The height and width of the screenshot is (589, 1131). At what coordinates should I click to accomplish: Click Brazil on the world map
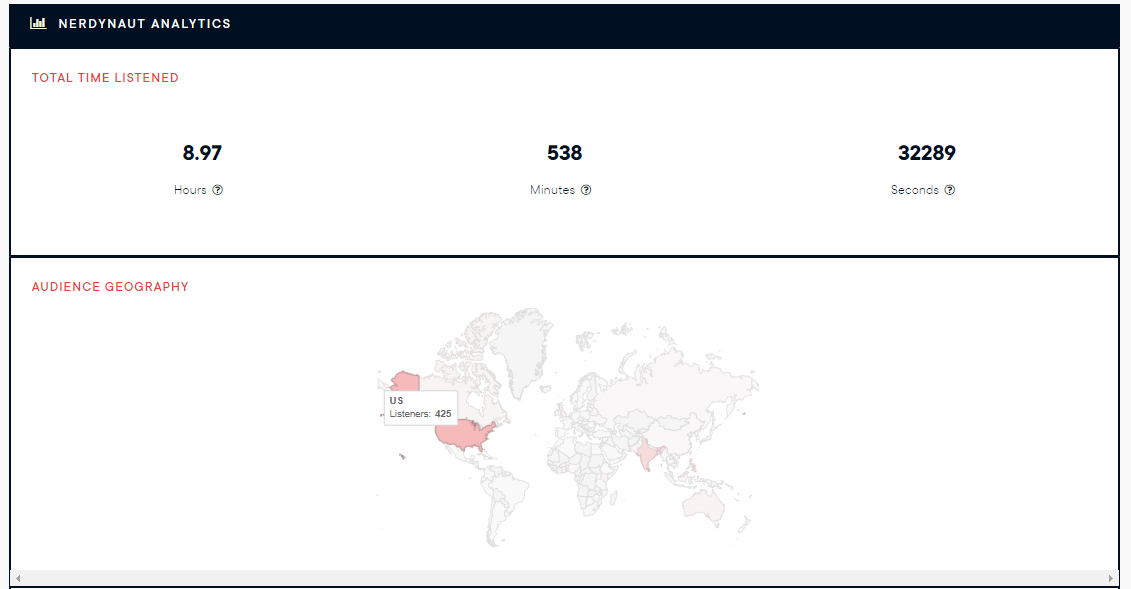point(509,492)
